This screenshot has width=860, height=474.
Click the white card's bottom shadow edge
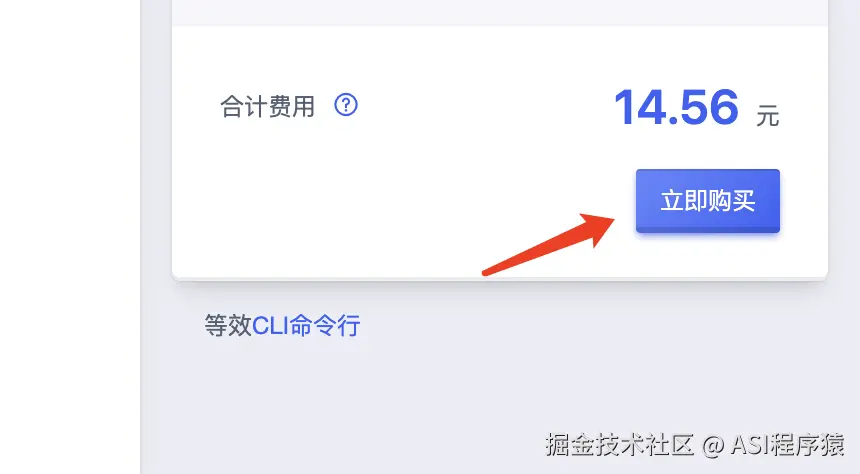(x=500, y=280)
